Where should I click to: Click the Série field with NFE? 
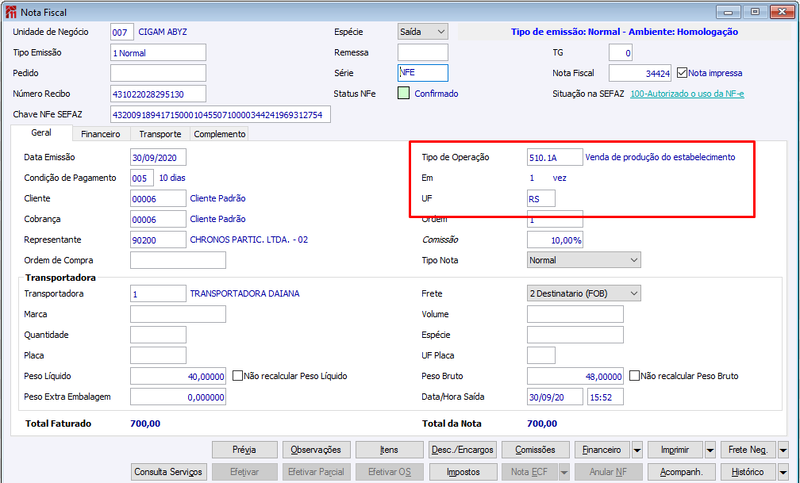(423, 72)
